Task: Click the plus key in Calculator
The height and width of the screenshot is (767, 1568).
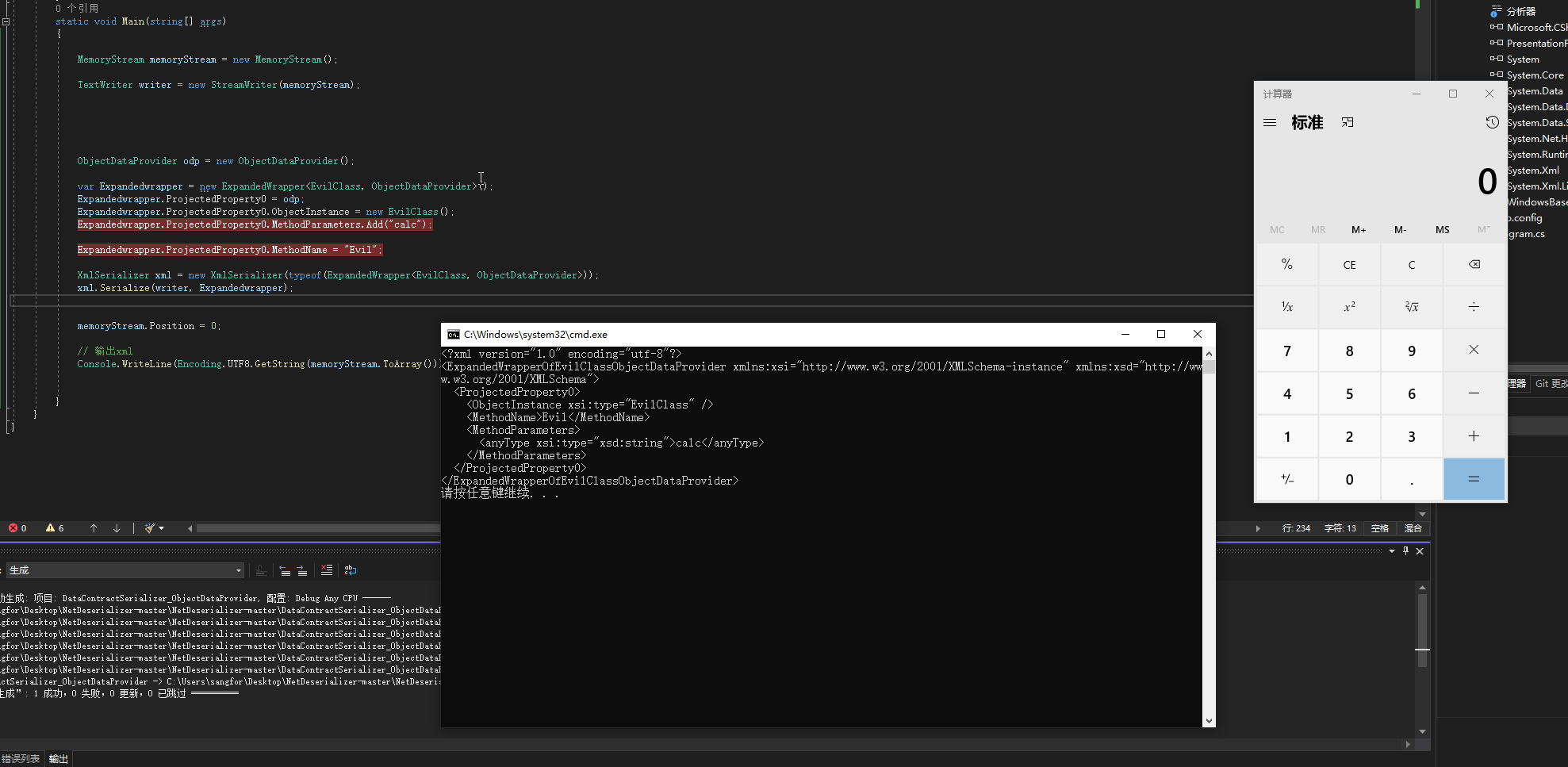Action: (x=1474, y=436)
